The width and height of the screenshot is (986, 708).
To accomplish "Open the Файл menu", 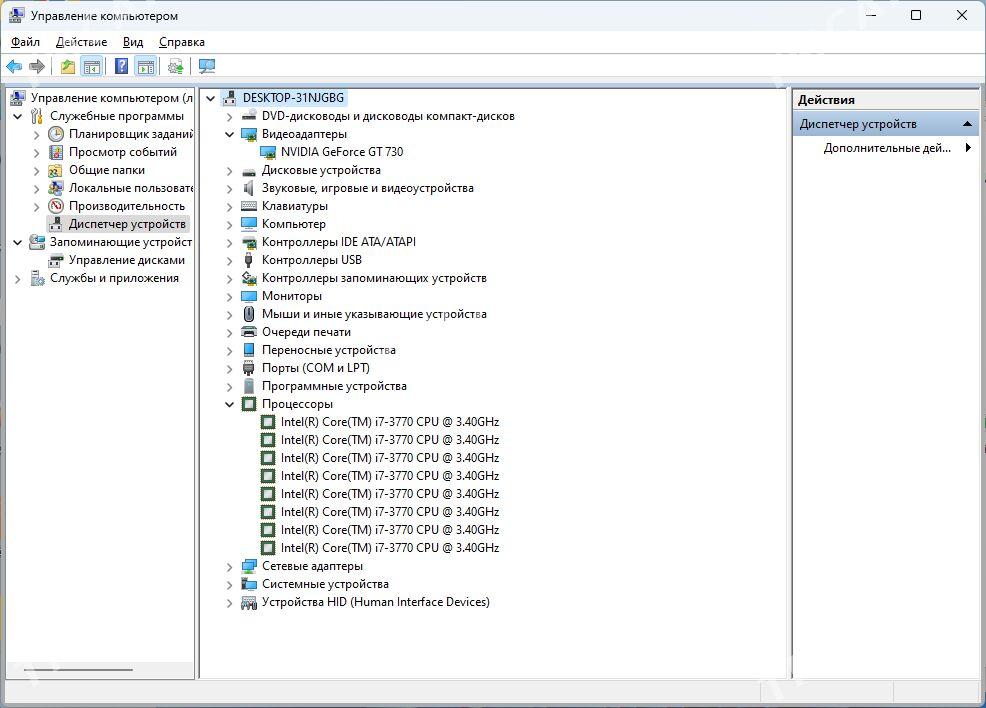I will 25,42.
